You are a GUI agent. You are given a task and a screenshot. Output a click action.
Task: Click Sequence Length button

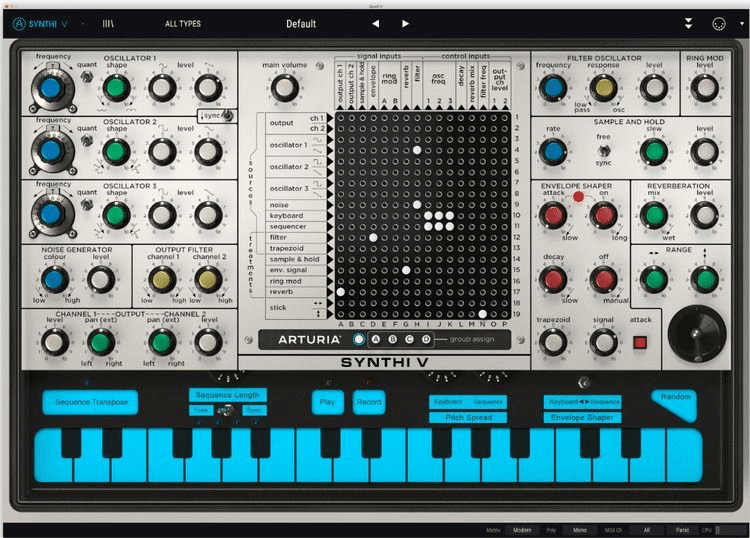click(228, 395)
